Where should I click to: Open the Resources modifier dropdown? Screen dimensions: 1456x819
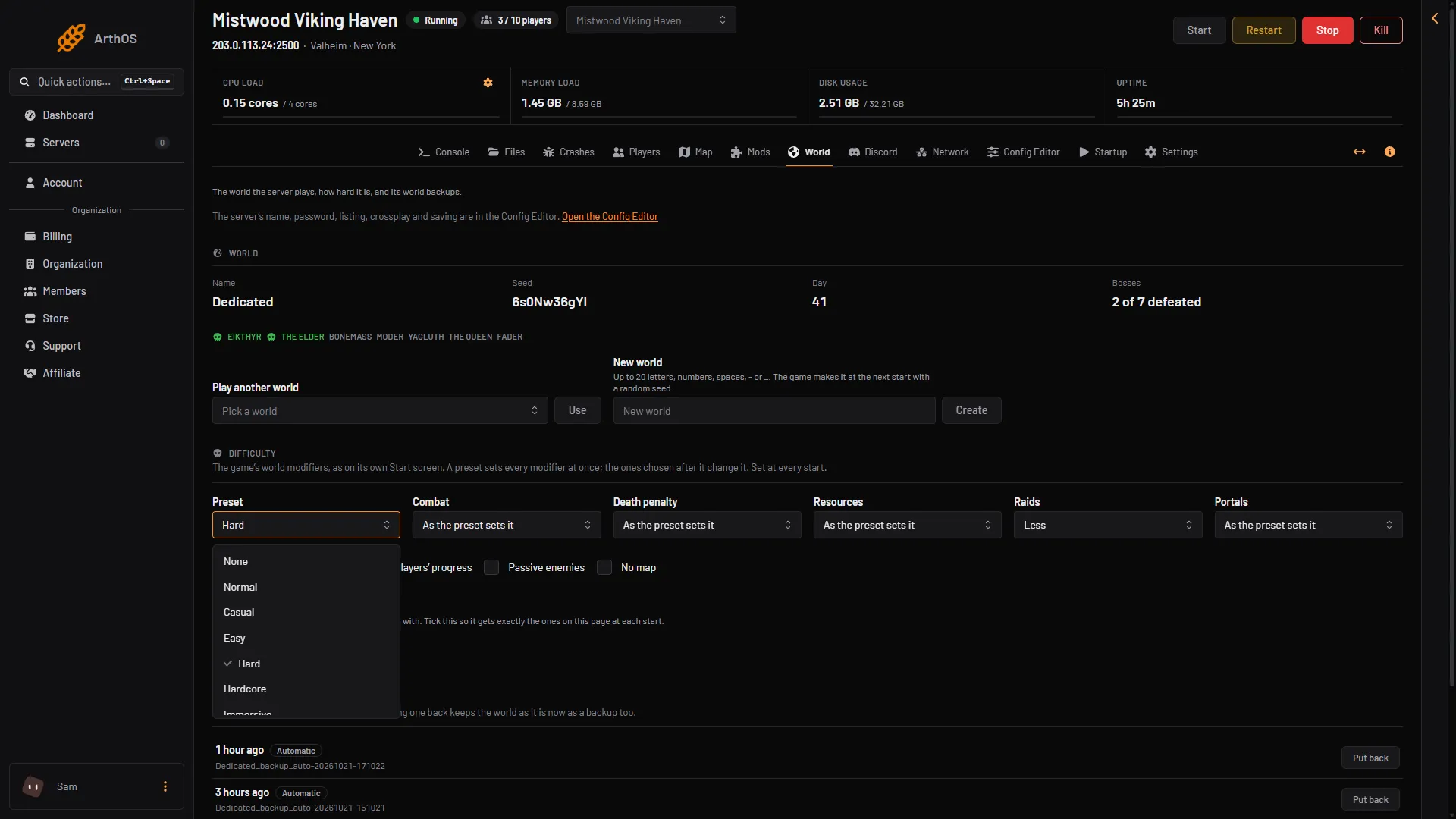click(907, 525)
